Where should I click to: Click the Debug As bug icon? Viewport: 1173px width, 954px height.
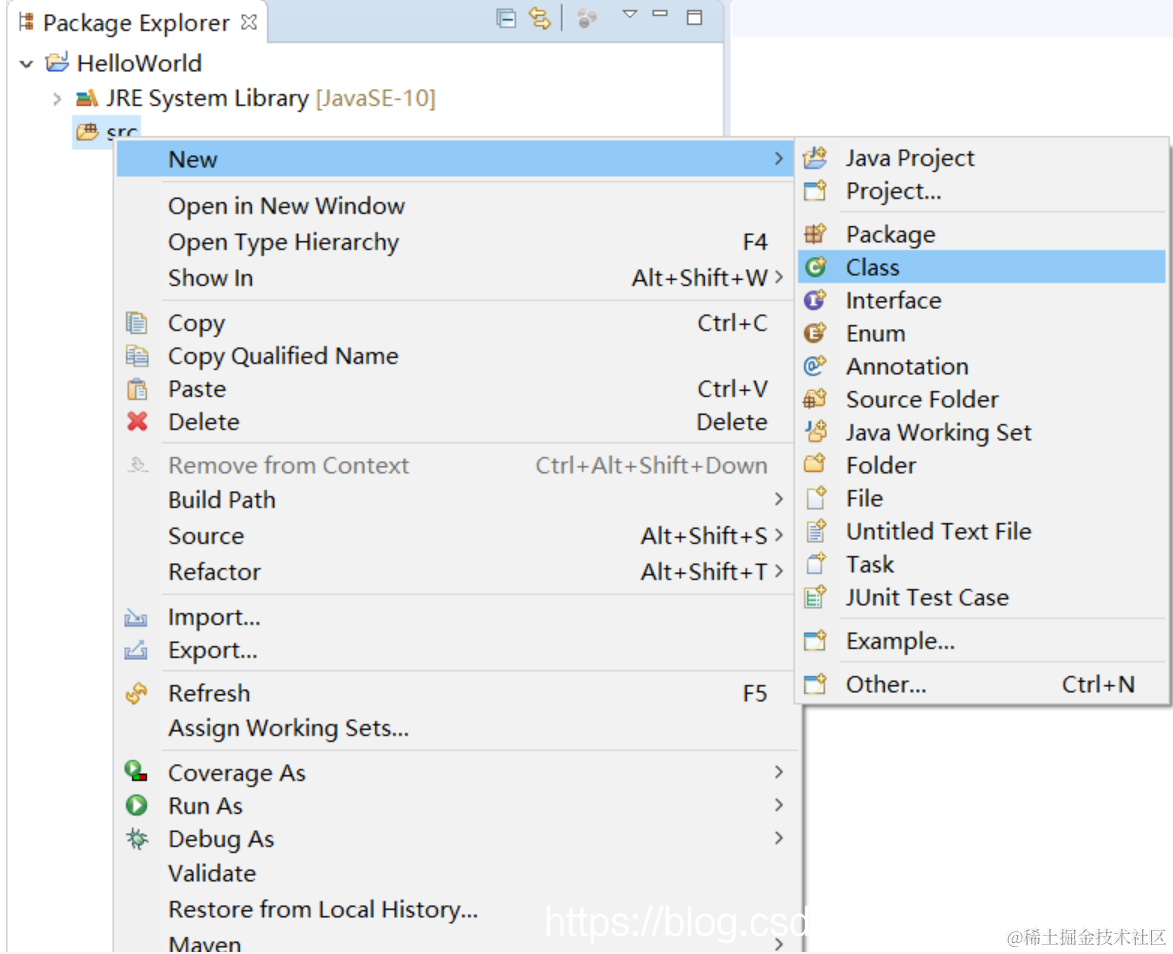[x=137, y=838]
